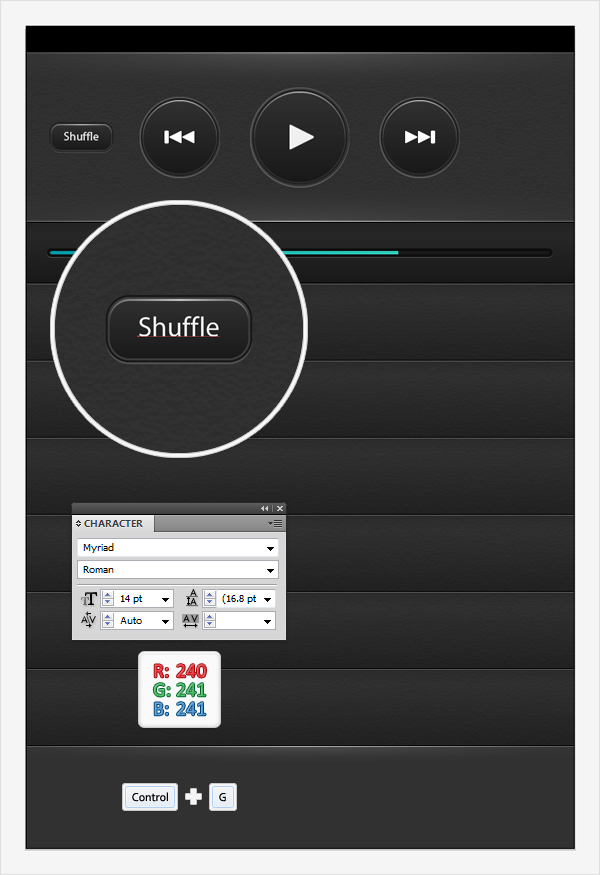This screenshot has width=600, height=875.
Task: Click the font size stepper arrows
Action: click(x=108, y=599)
